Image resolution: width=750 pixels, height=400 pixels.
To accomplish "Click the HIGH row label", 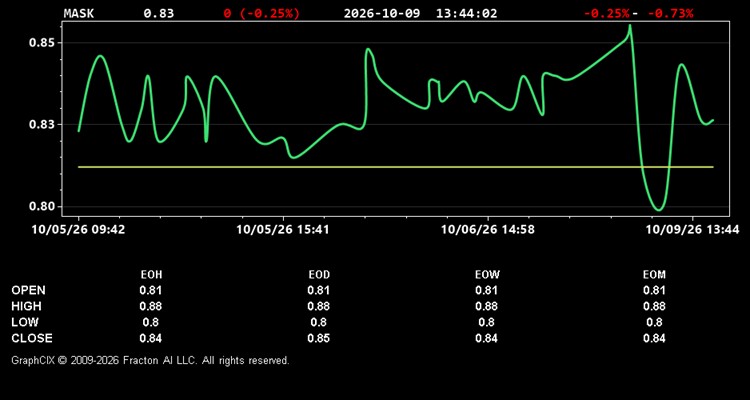I will 26,306.
